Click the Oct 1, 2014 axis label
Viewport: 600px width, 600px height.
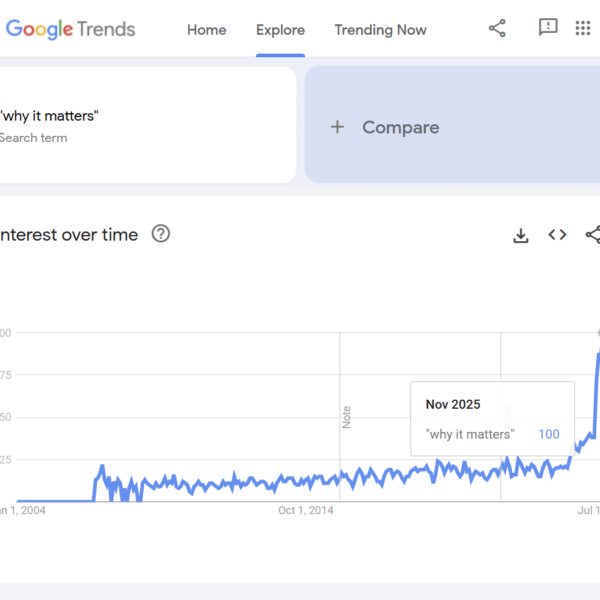pos(306,511)
